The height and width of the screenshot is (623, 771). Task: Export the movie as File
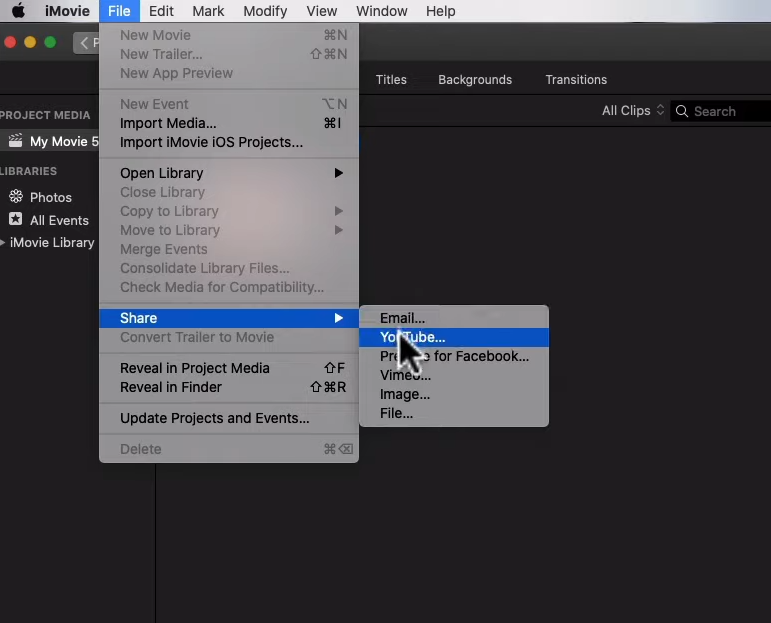(x=454, y=413)
